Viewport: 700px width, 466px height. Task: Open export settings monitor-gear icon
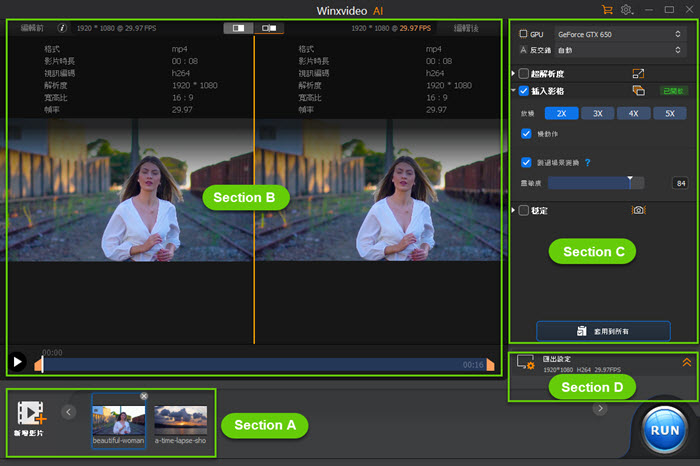(x=525, y=362)
